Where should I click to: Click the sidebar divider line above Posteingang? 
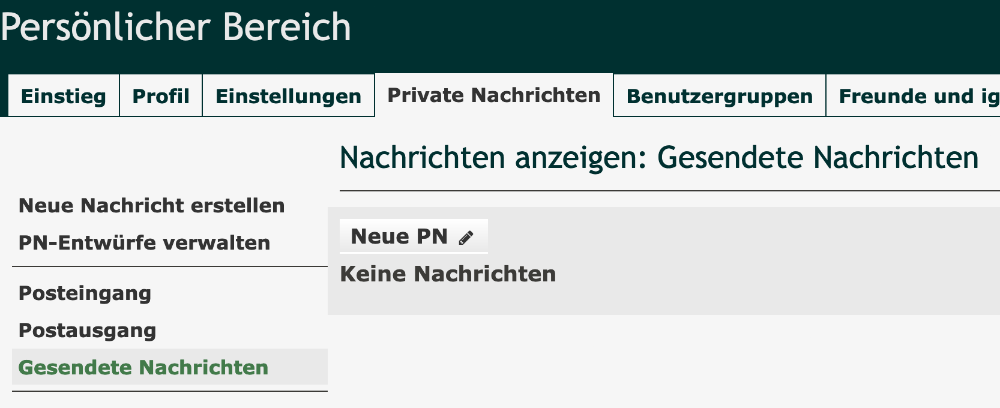click(x=170, y=267)
